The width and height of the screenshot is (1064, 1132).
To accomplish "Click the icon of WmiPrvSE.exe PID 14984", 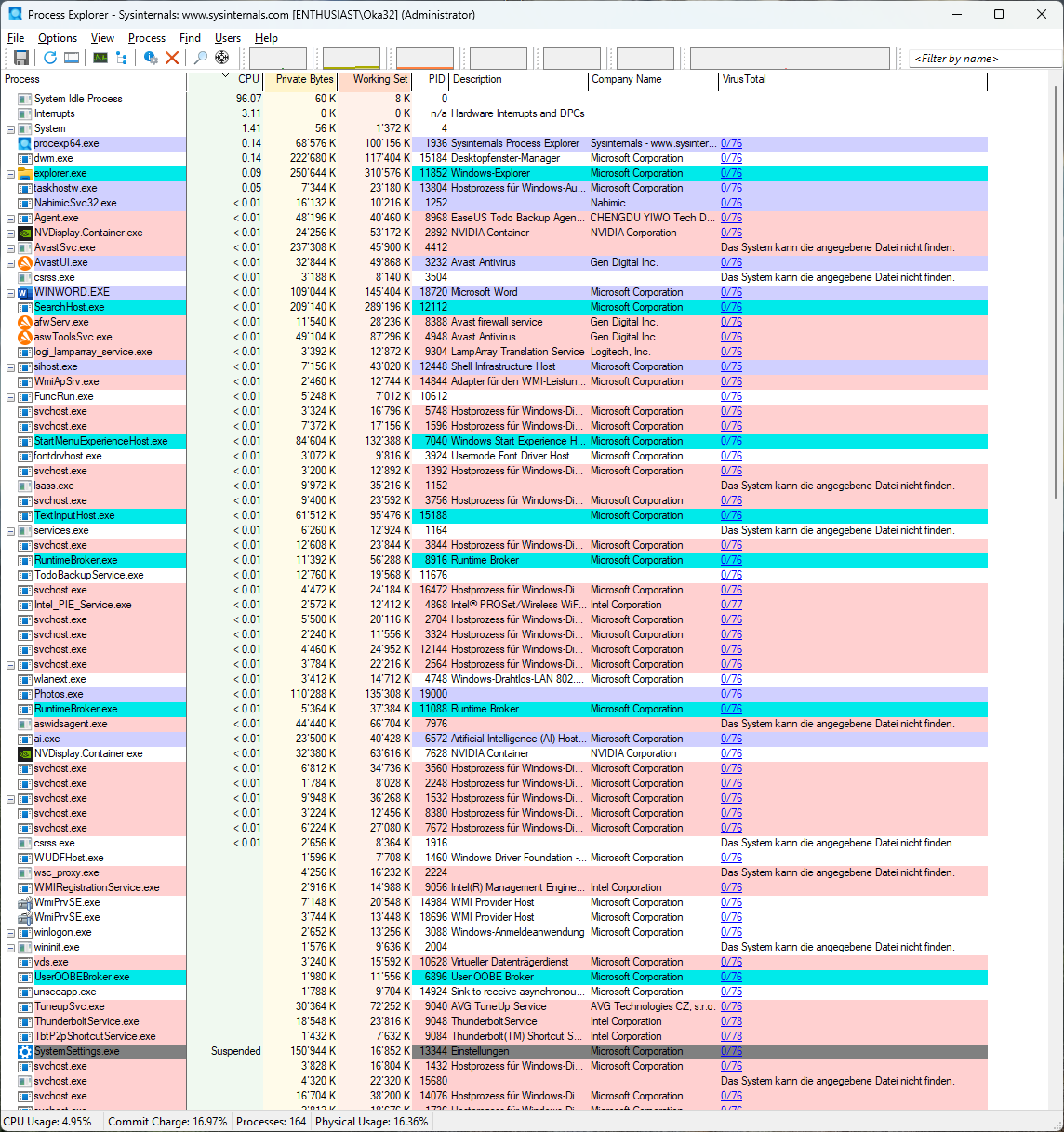I will (x=25, y=902).
